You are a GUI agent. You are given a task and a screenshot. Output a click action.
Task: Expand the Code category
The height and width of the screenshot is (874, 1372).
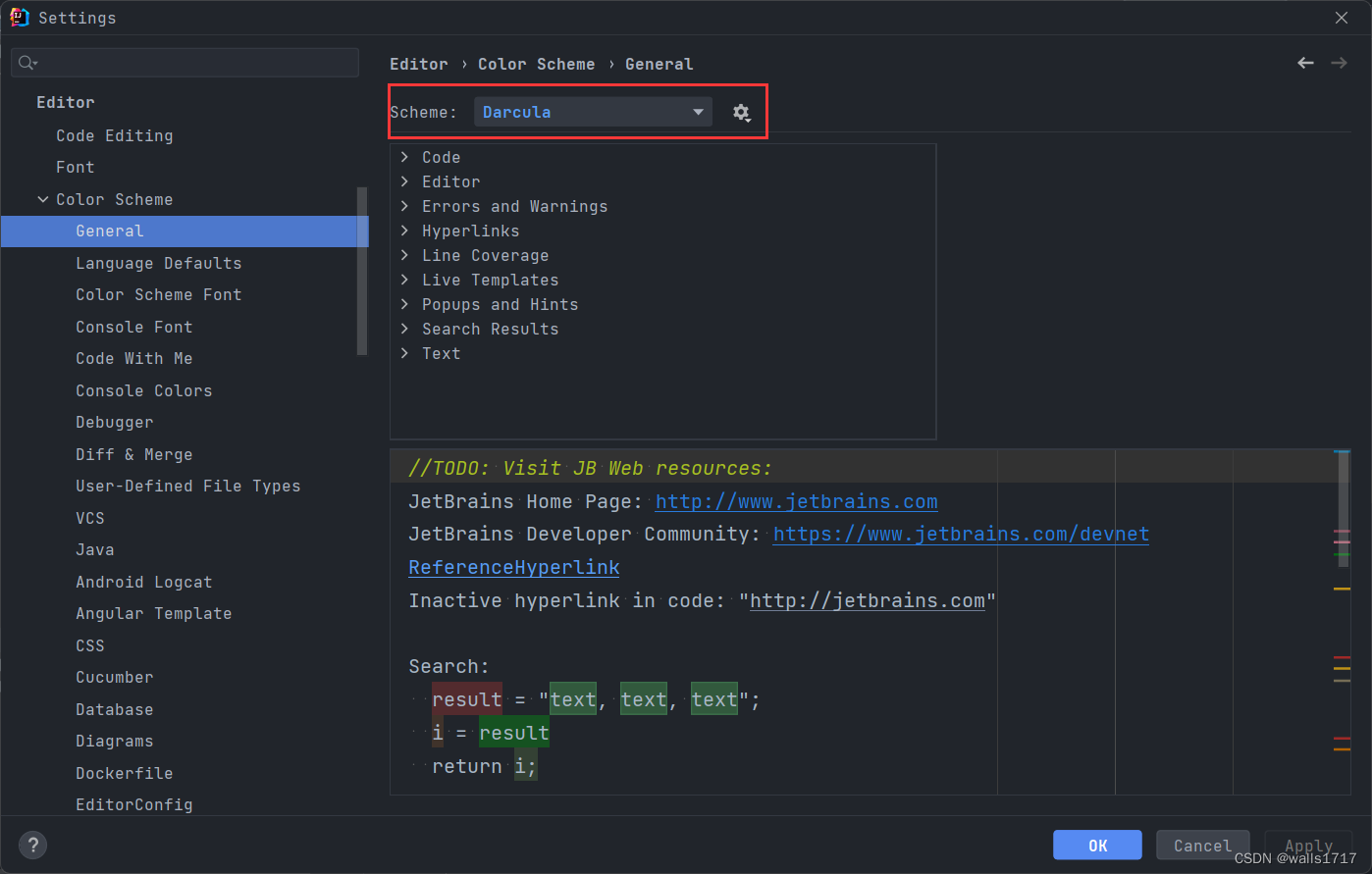[x=404, y=157]
